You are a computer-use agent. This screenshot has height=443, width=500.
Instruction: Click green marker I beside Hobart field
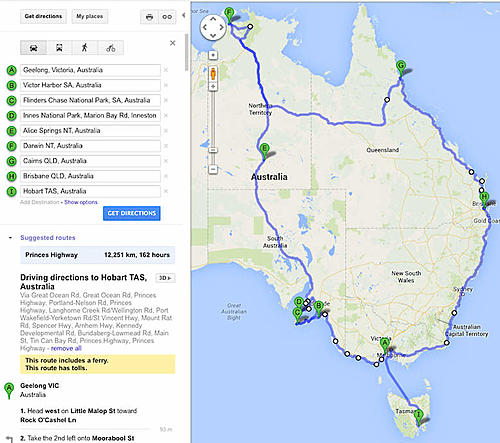tap(11, 192)
